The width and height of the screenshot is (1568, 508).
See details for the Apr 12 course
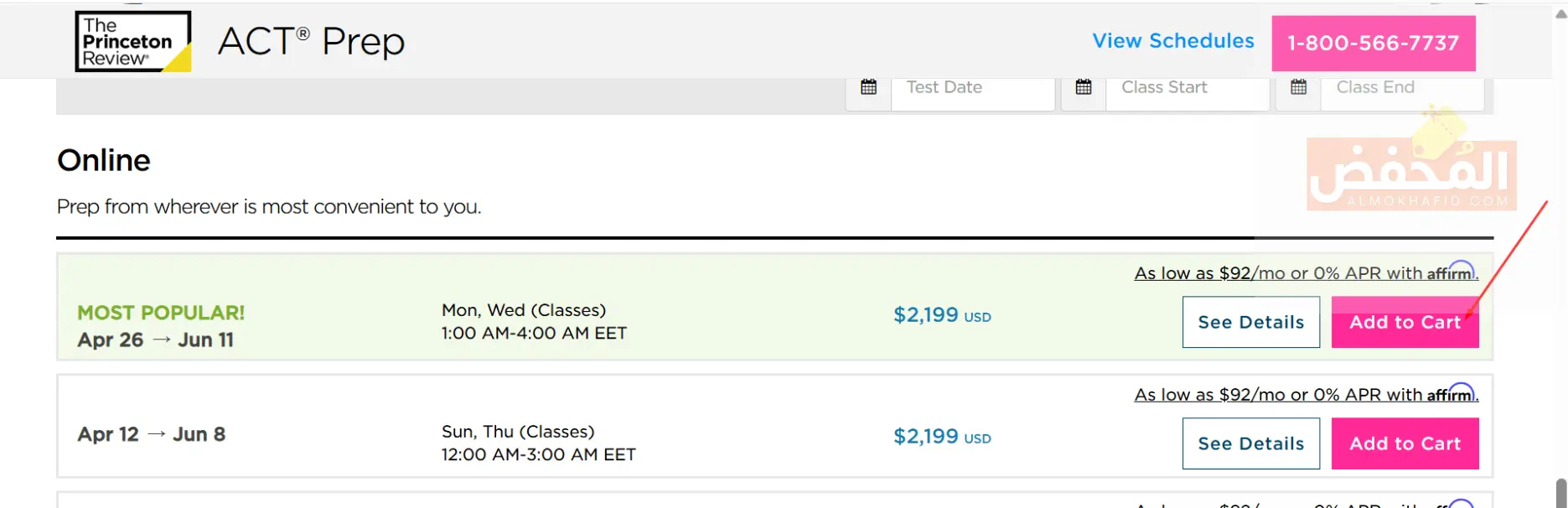coord(1250,443)
